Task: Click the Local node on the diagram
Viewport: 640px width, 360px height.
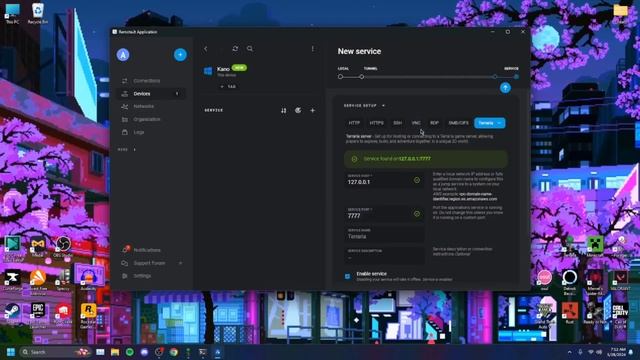Action: click(340, 77)
